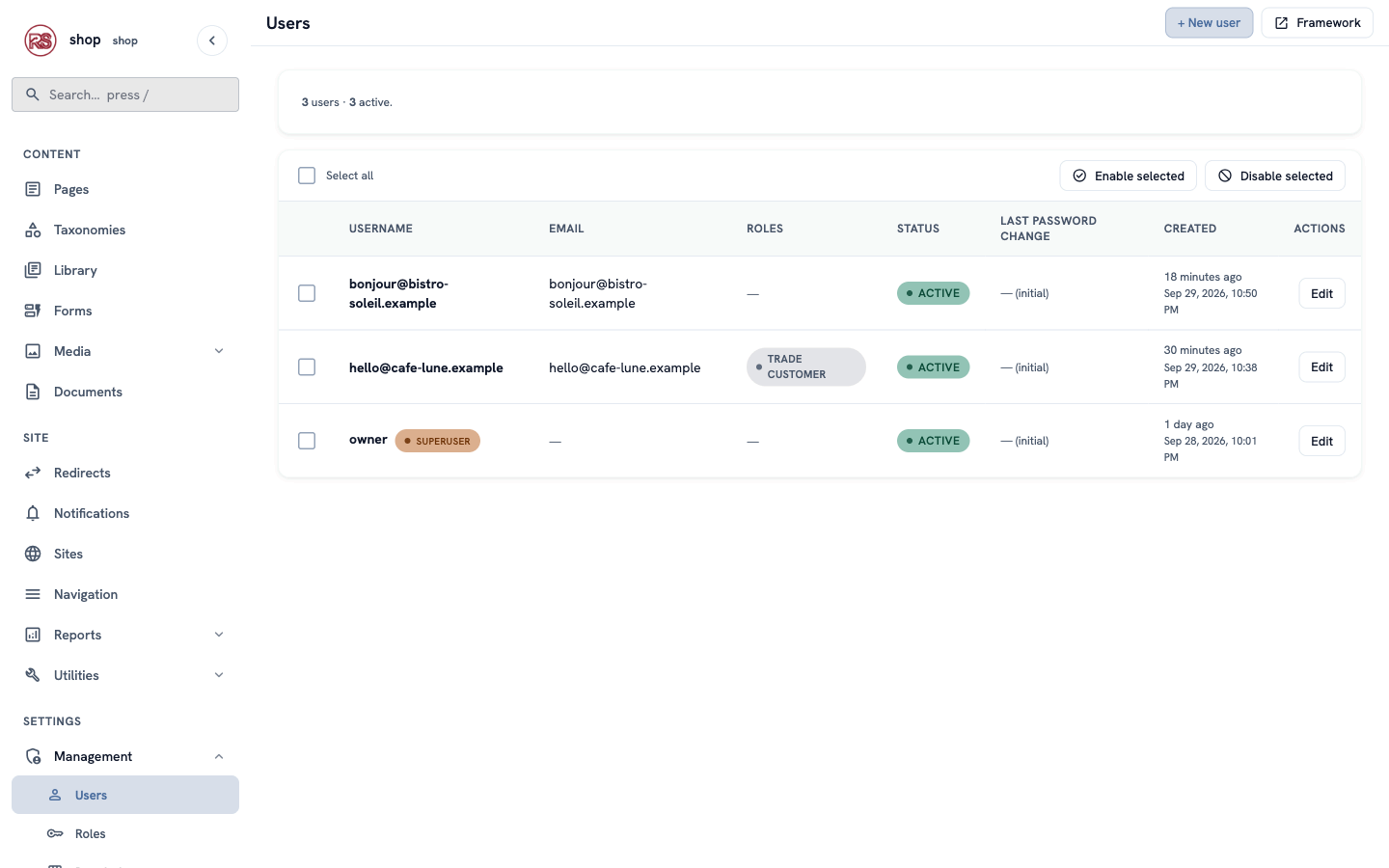Open the Framework link button

coord(1318,23)
